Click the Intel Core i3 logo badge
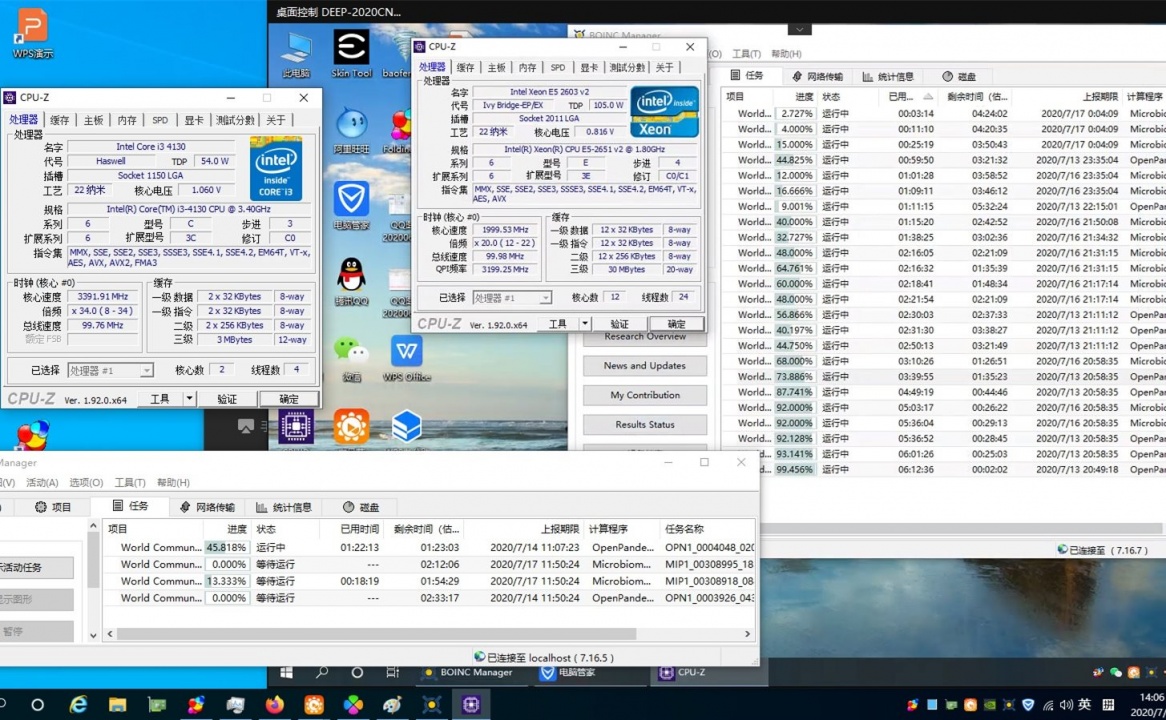 [276, 168]
